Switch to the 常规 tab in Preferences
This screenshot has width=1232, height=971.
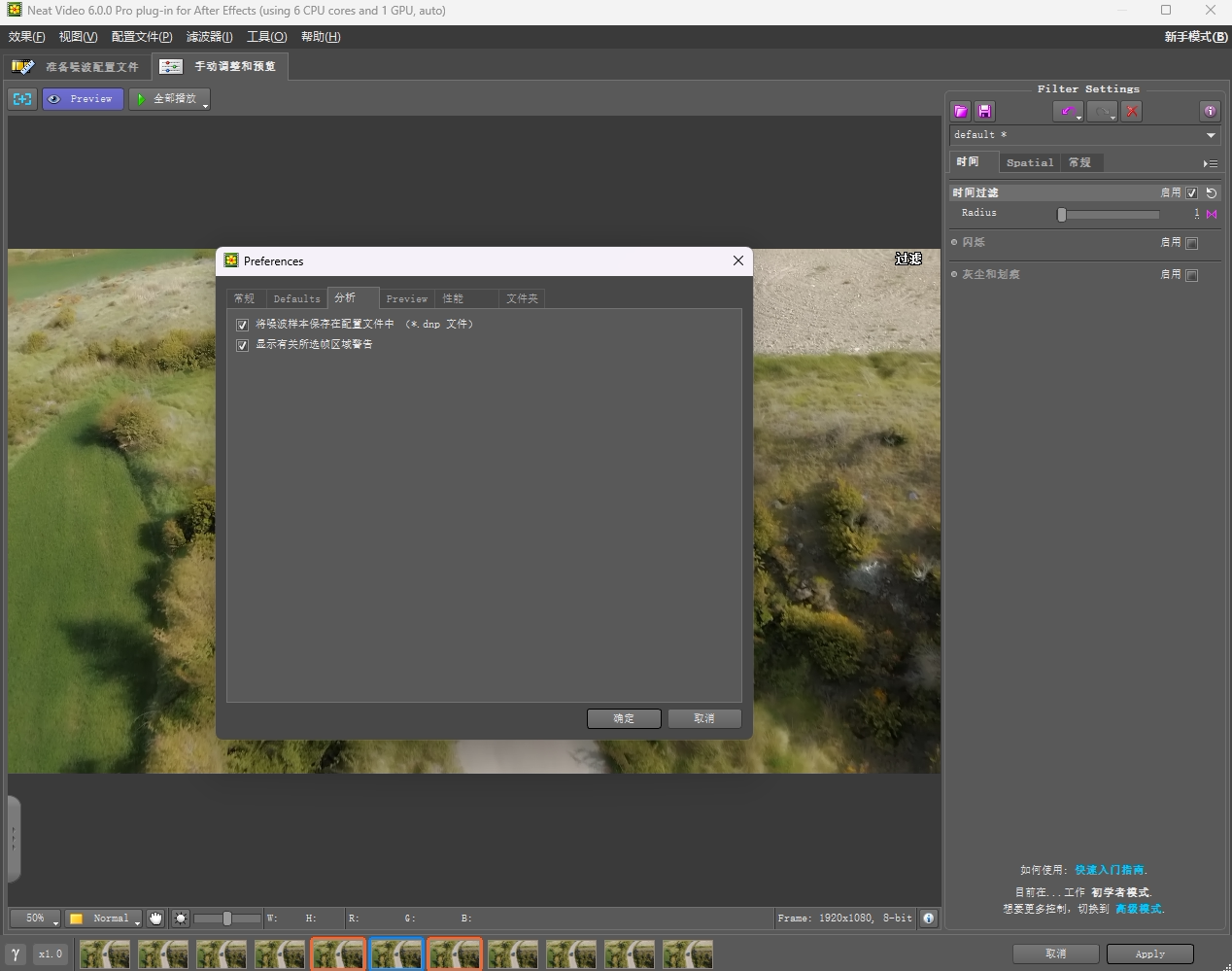[245, 298]
